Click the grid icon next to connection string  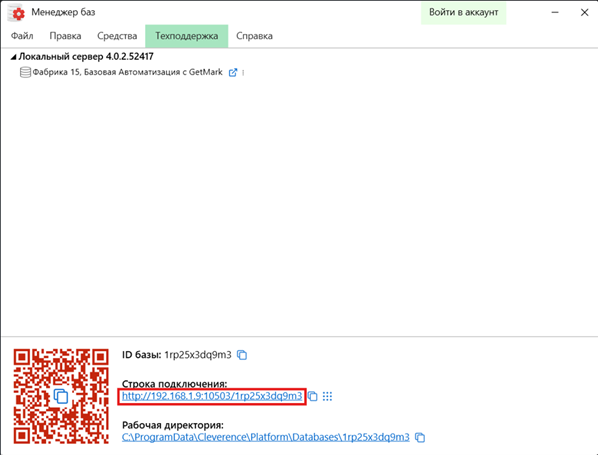coord(327,396)
